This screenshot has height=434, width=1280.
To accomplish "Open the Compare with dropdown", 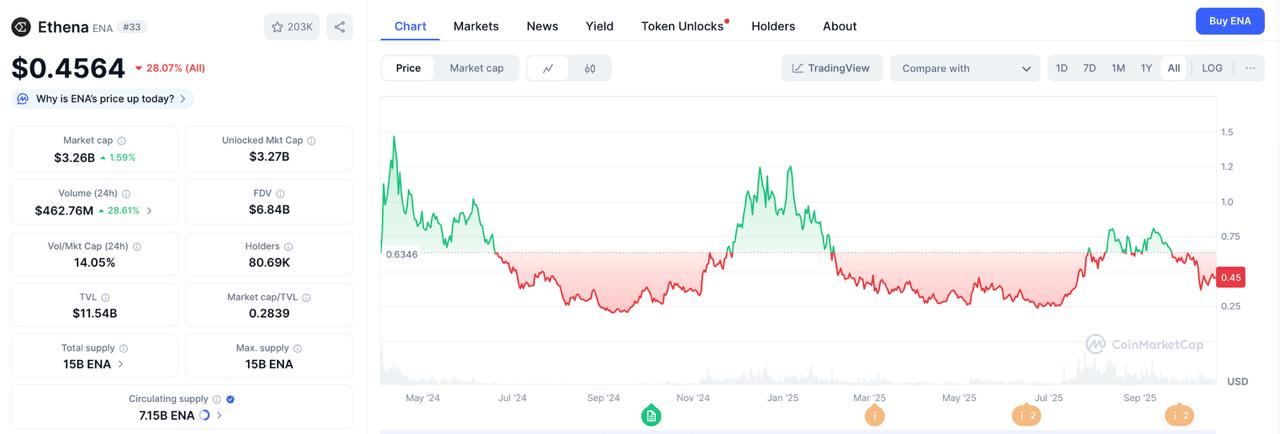I will [x=965, y=68].
